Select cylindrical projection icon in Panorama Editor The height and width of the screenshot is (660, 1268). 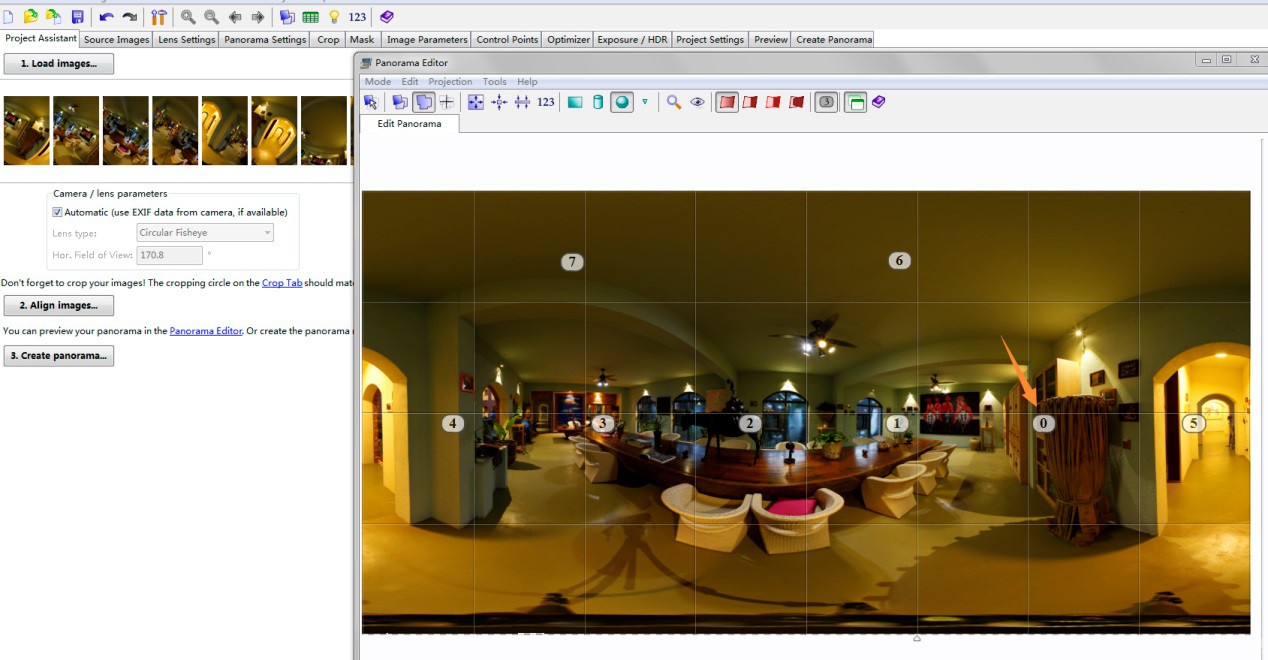[x=598, y=102]
